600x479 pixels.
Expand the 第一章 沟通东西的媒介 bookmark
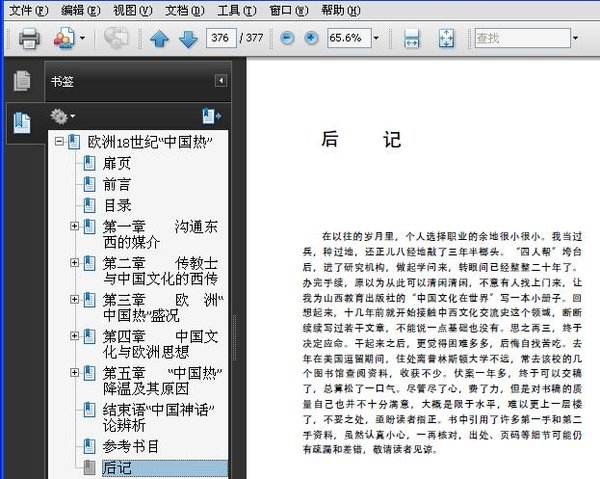(74, 226)
